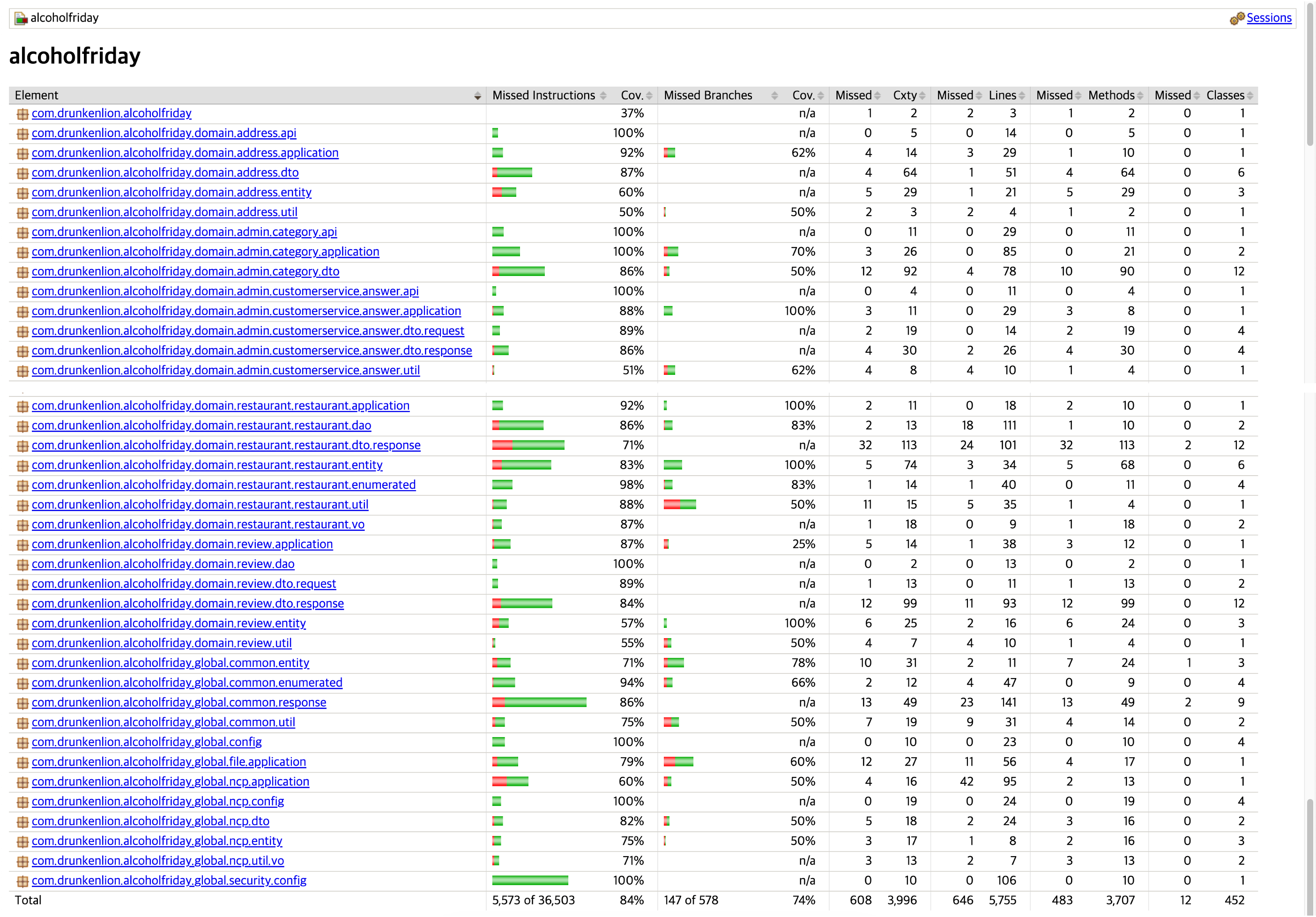
Task: Click package icon beside admin.category.dto
Action: coord(23,272)
